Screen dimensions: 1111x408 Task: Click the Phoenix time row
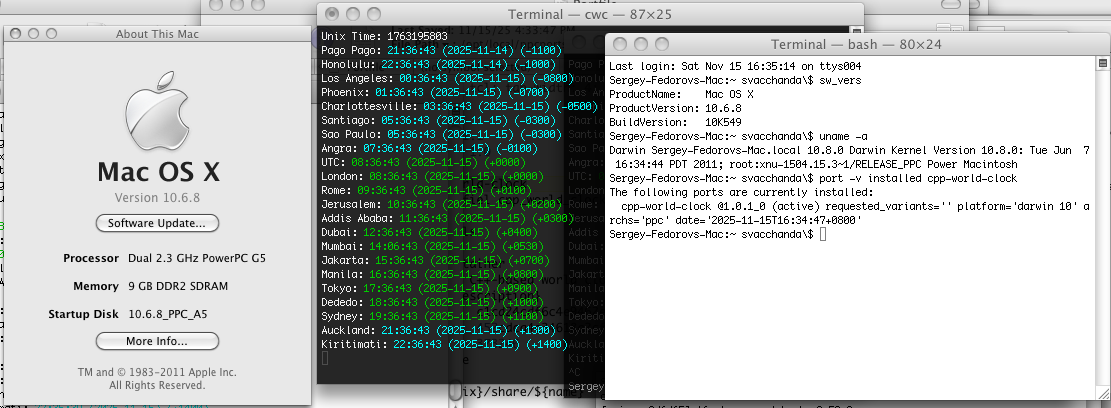point(435,92)
